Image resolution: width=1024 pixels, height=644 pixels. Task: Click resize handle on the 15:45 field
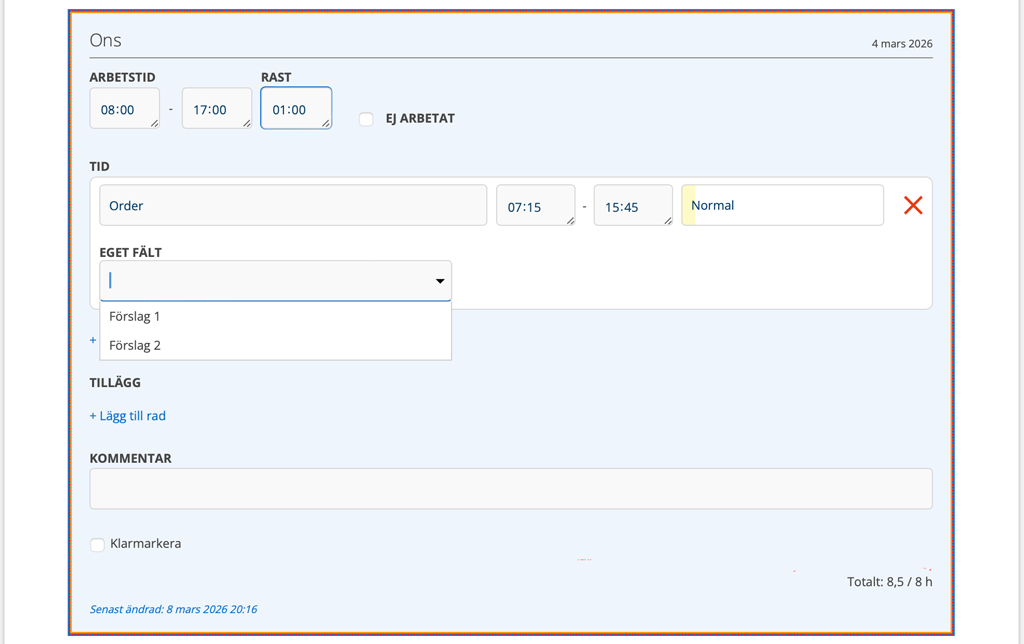pos(667,220)
